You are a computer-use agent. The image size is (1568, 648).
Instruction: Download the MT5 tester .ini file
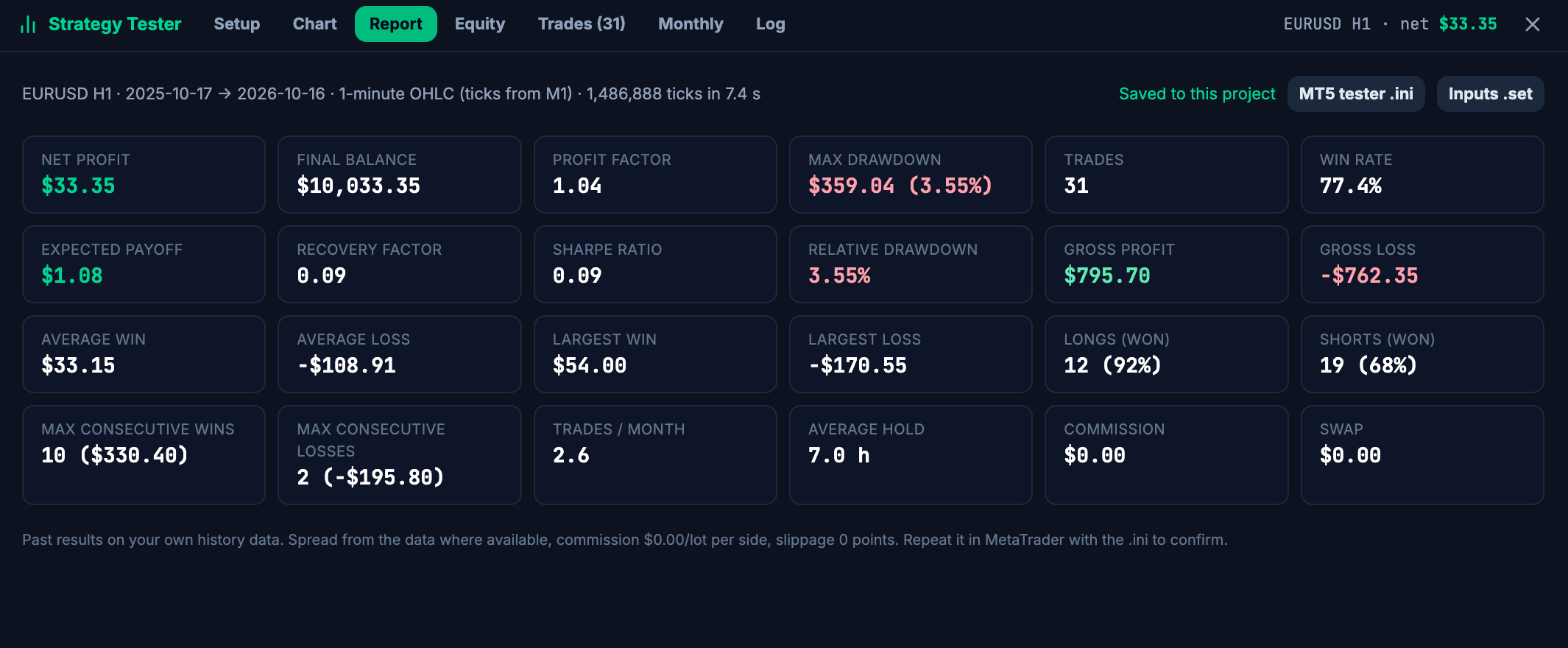pyautogui.click(x=1356, y=94)
